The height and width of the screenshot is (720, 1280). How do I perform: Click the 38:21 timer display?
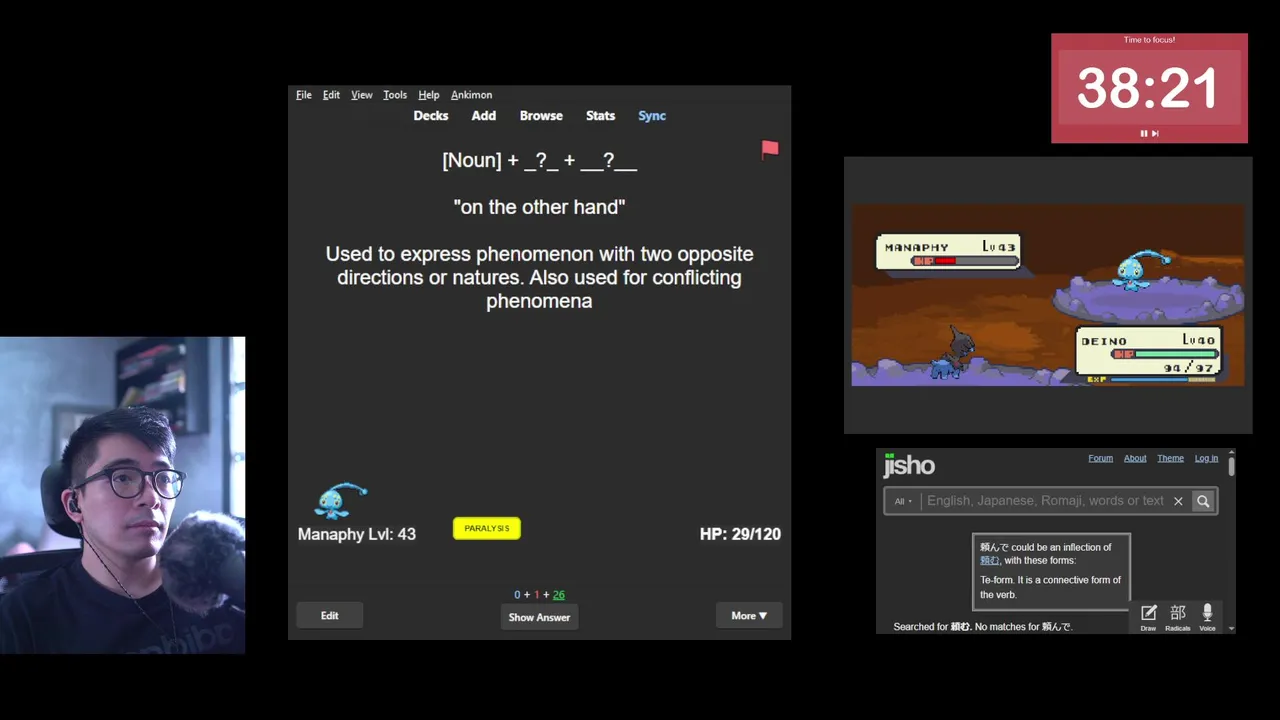[x=1148, y=89]
